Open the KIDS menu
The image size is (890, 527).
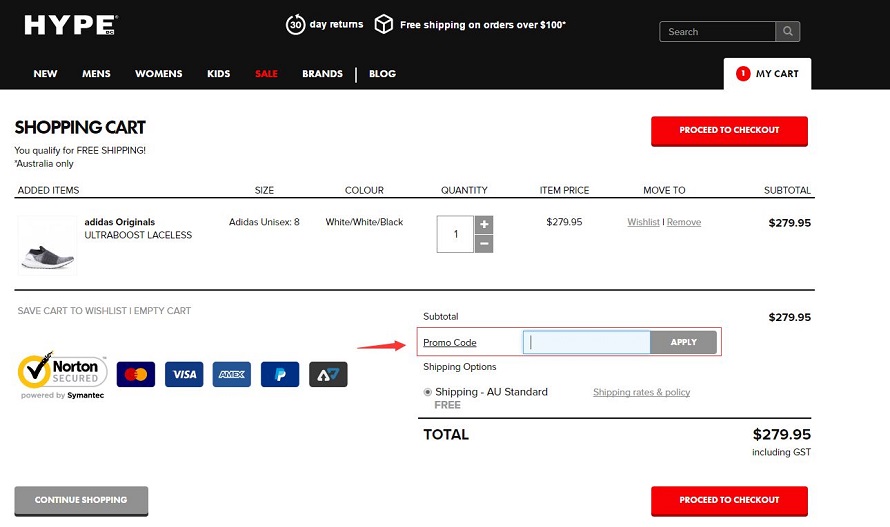[219, 73]
